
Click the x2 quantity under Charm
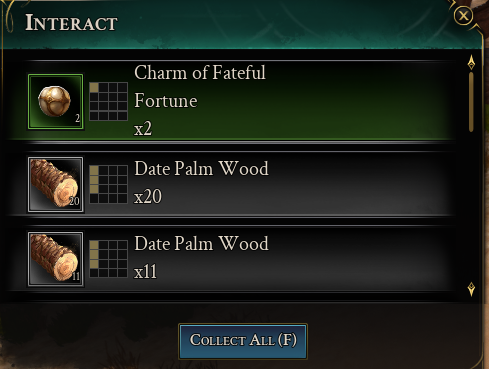pyautogui.click(x=143, y=129)
